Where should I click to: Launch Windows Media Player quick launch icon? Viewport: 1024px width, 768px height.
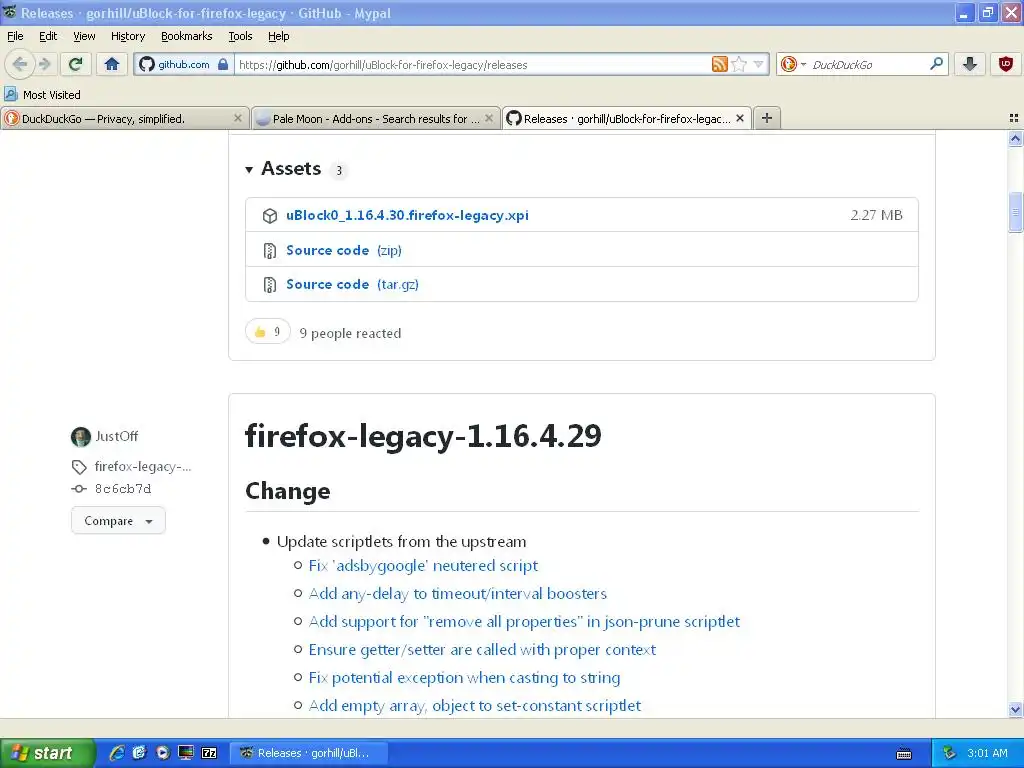163,753
